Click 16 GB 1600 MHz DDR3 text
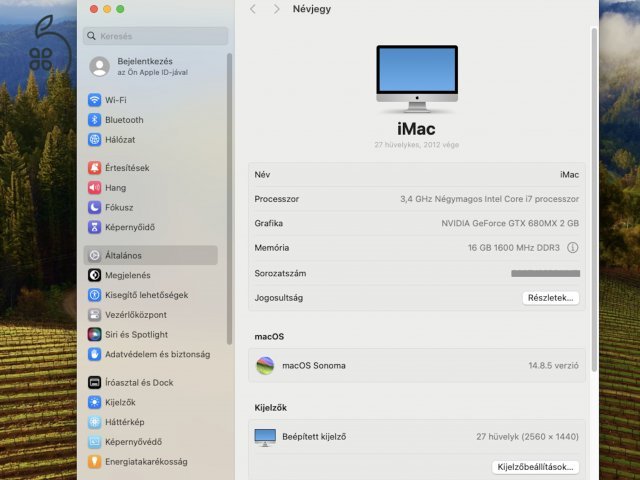 coord(513,248)
